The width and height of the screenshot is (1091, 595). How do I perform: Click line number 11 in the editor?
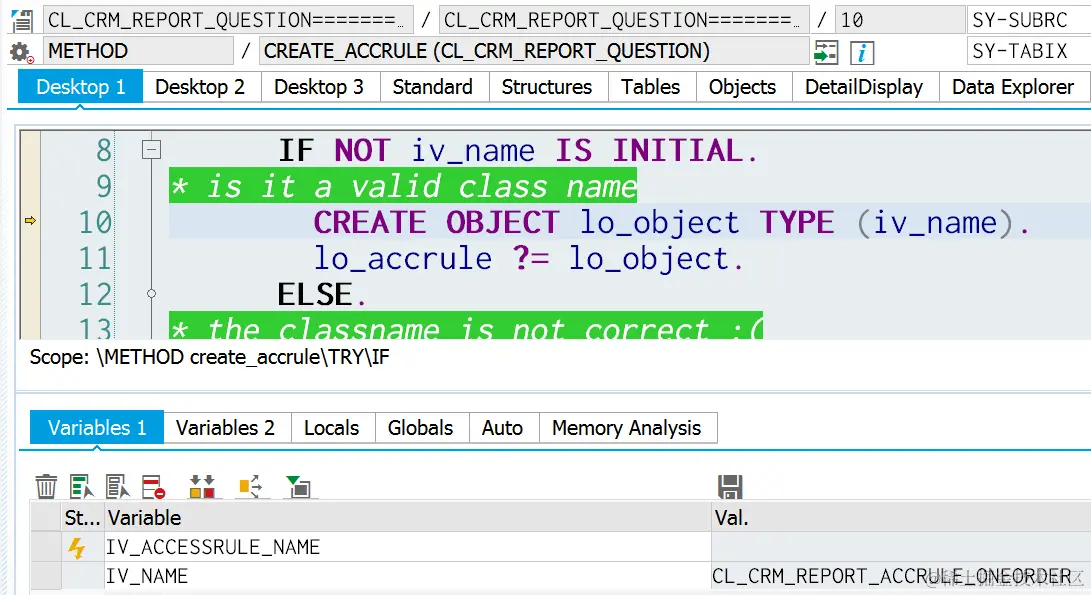click(95, 259)
